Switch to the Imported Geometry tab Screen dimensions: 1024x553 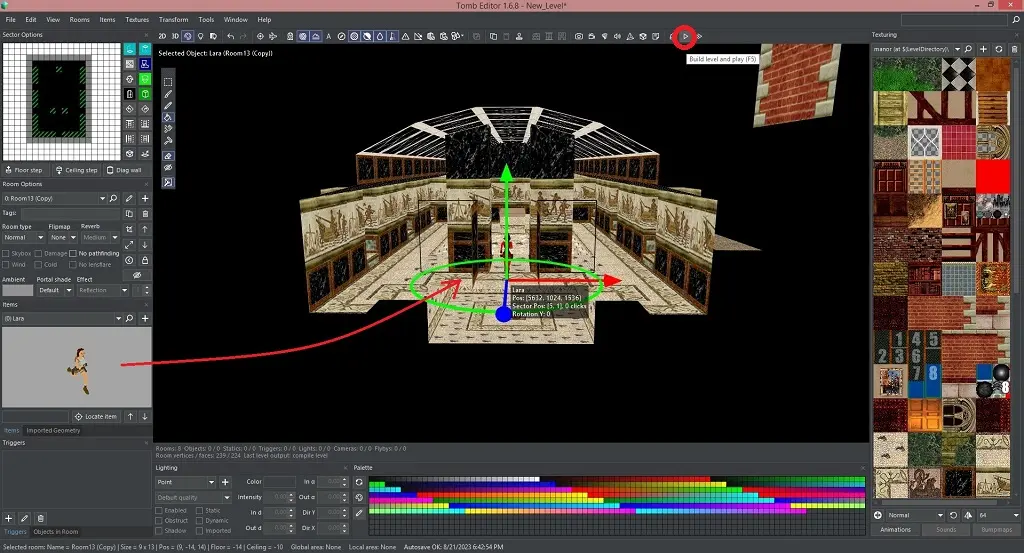point(53,430)
